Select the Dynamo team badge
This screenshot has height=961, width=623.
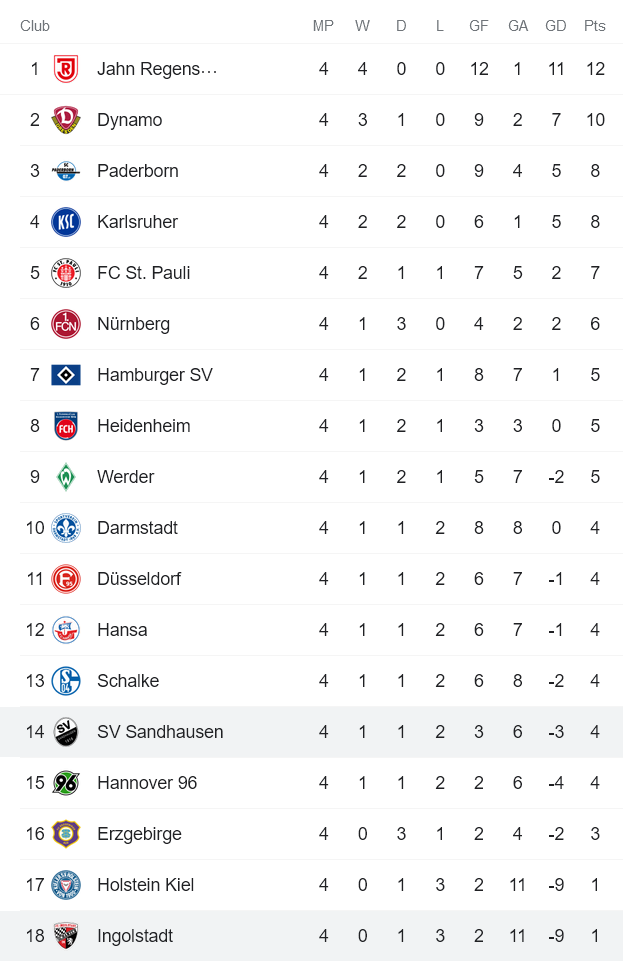tap(64, 120)
